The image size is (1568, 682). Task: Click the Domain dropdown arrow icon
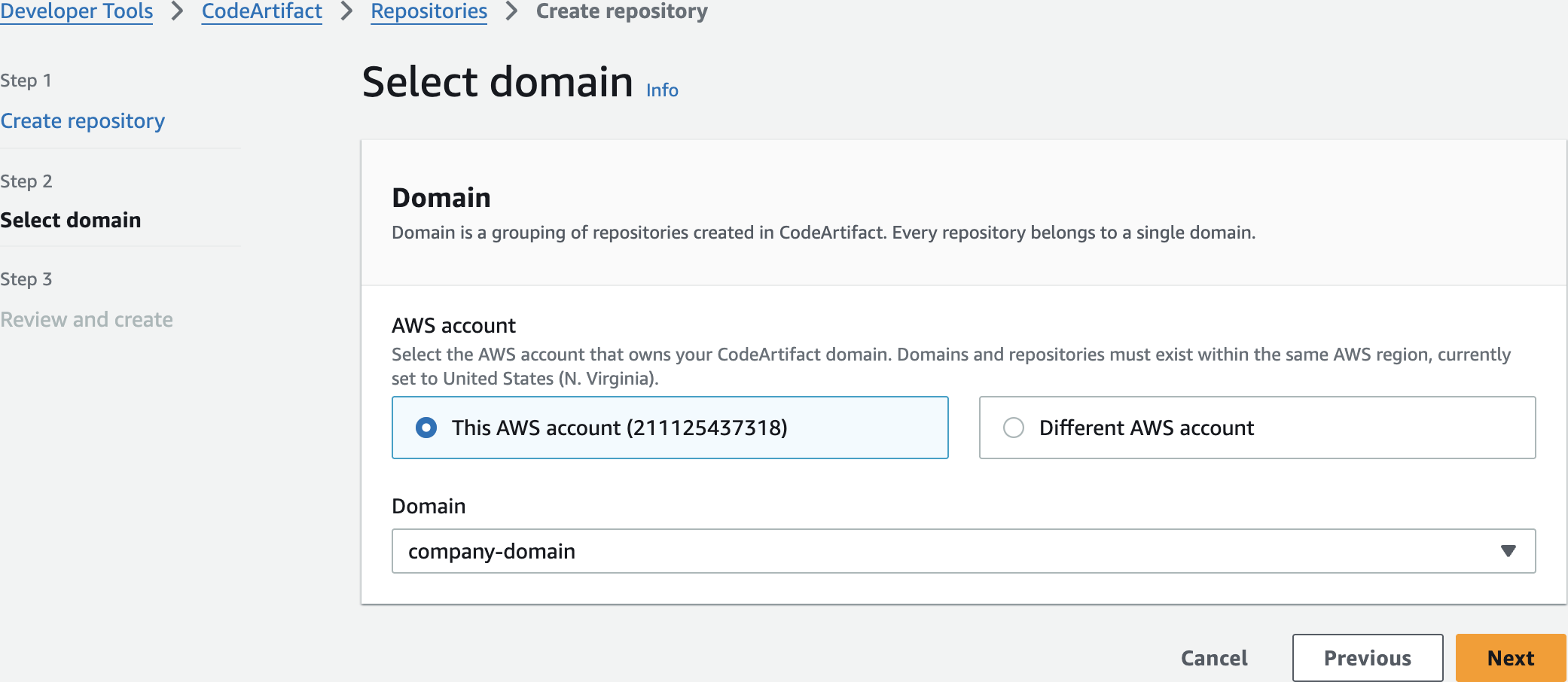coord(1508,551)
